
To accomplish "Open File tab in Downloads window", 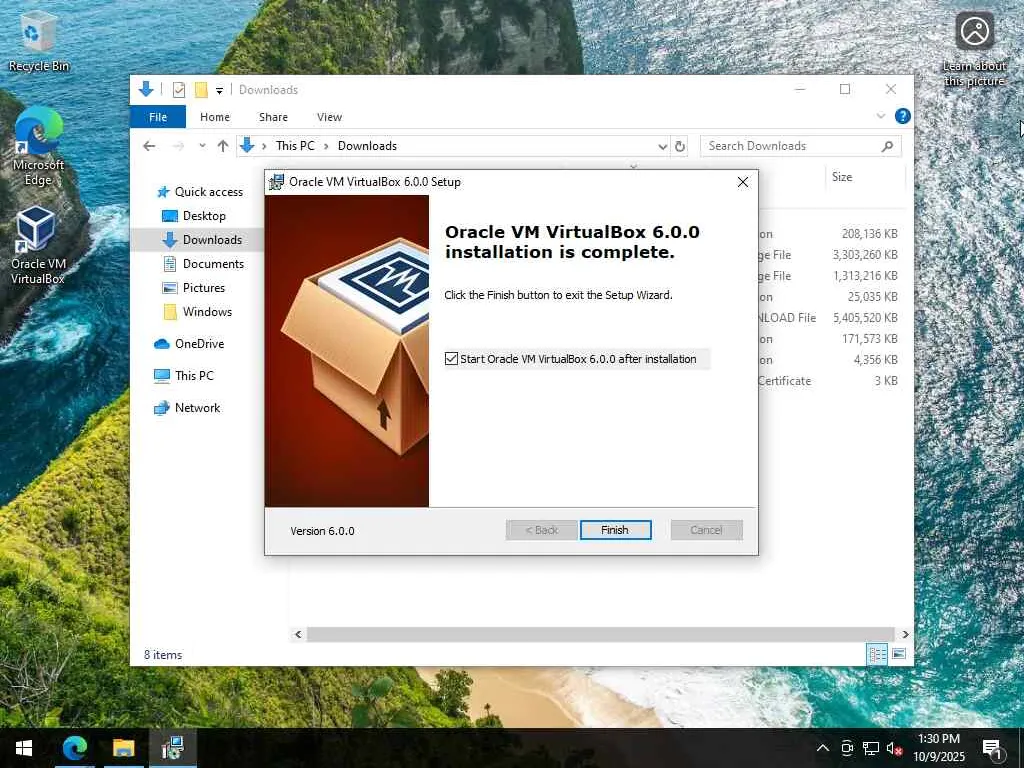I will (x=158, y=117).
